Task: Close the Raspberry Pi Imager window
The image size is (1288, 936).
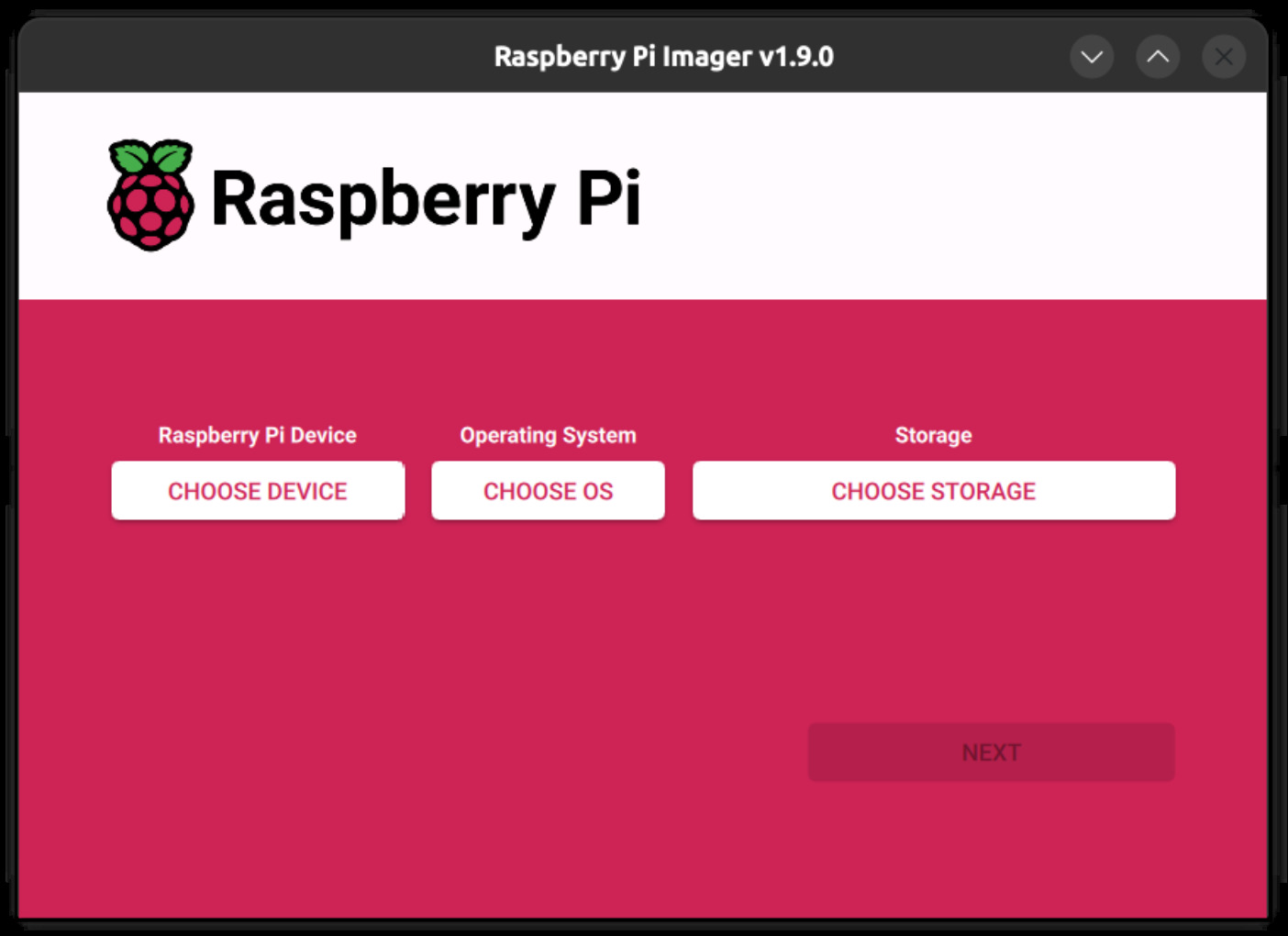Action: [1224, 57]
